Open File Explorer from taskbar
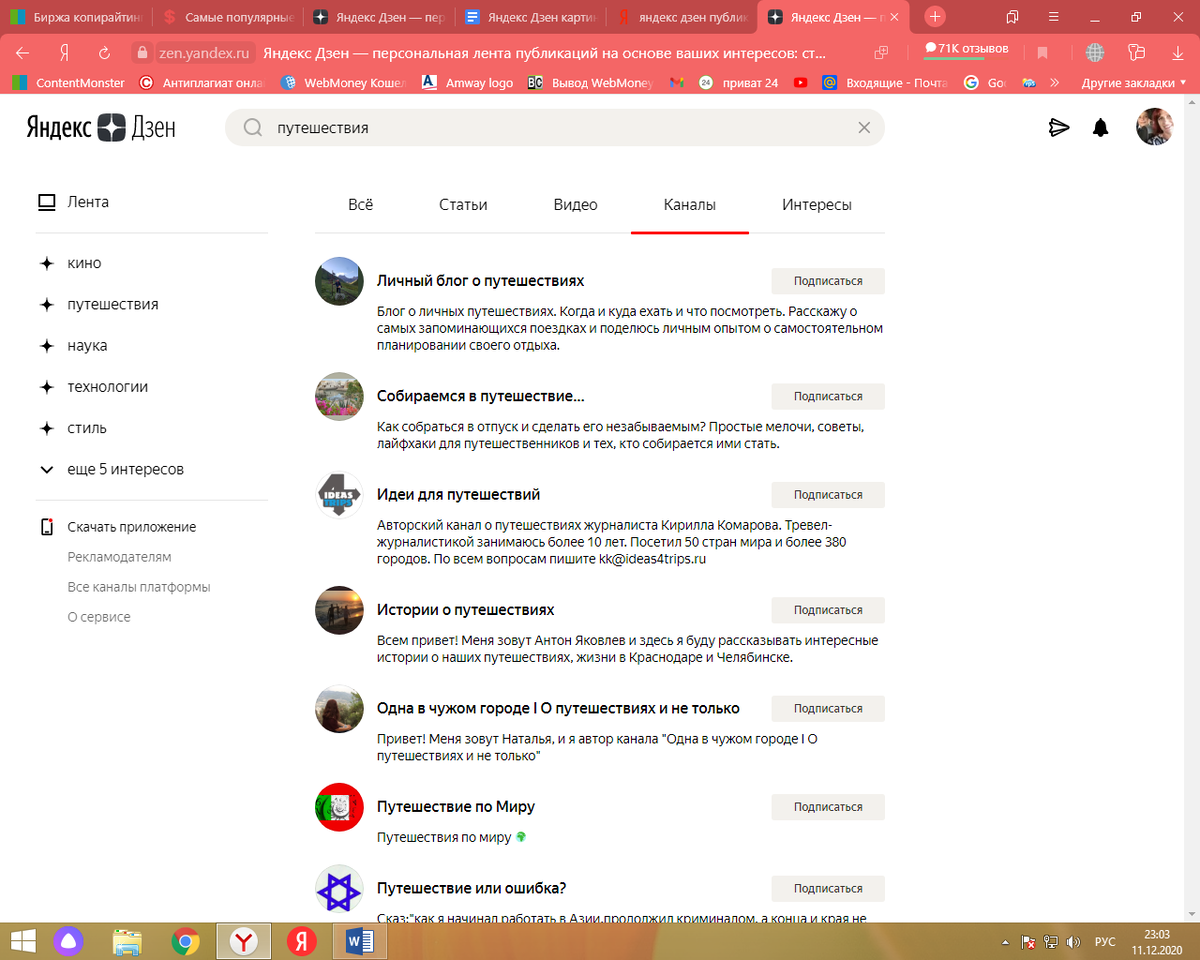1200x960 pixels. click(127, 941)
